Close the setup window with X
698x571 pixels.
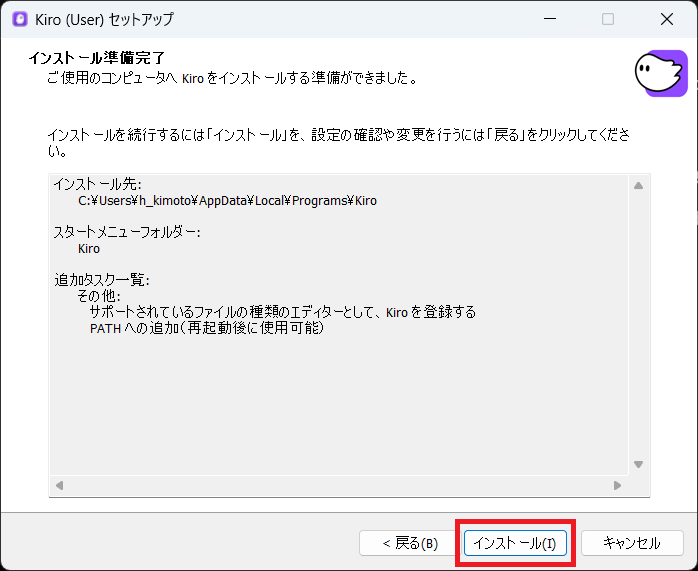666,19
